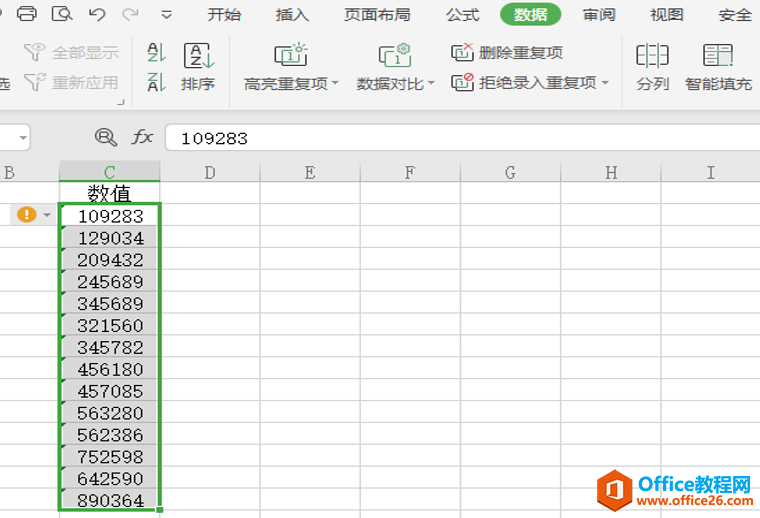Select column E header
760x518 pixels.
click(310, 172)
